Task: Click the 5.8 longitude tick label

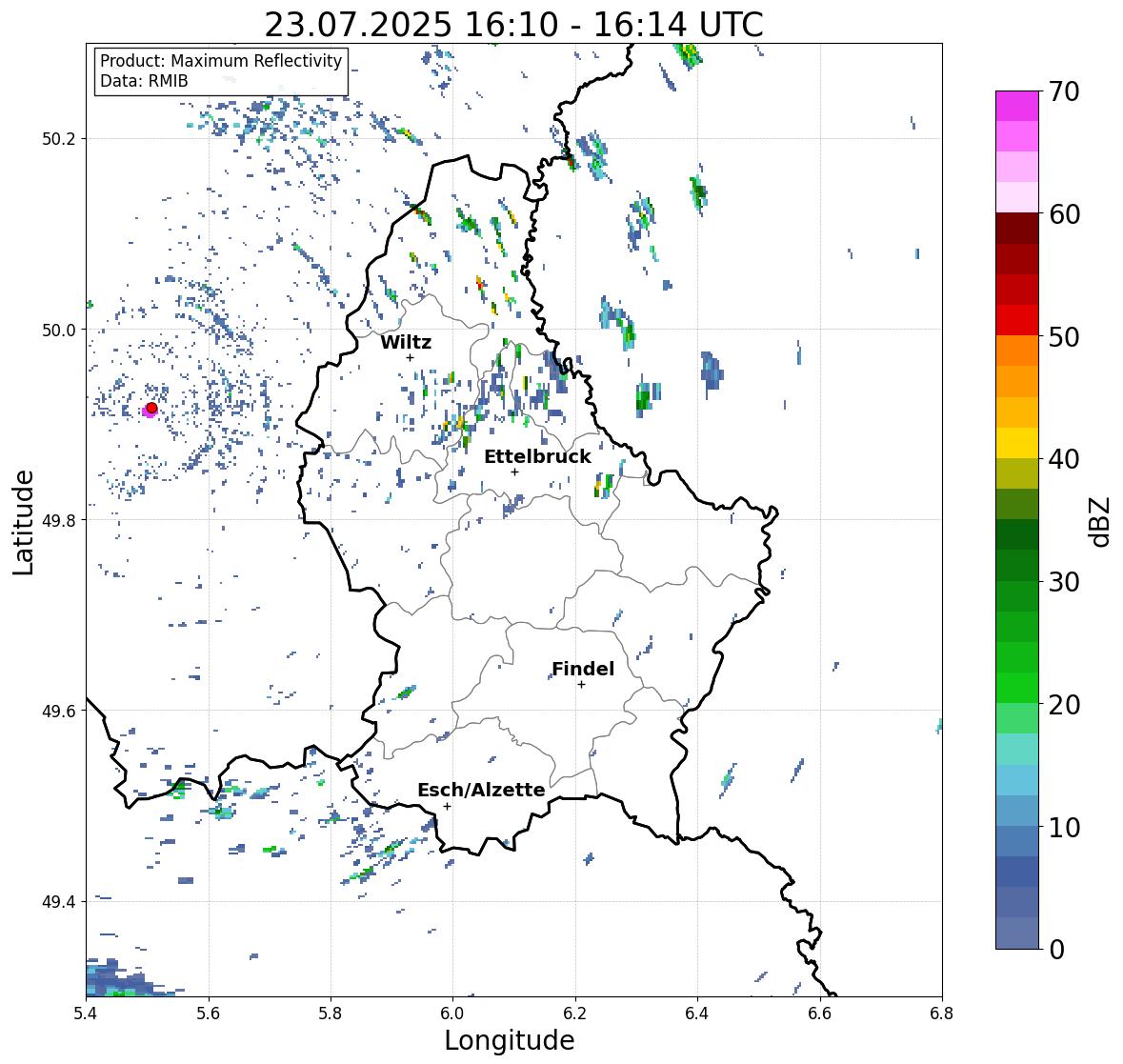Action: [331, 1013]
